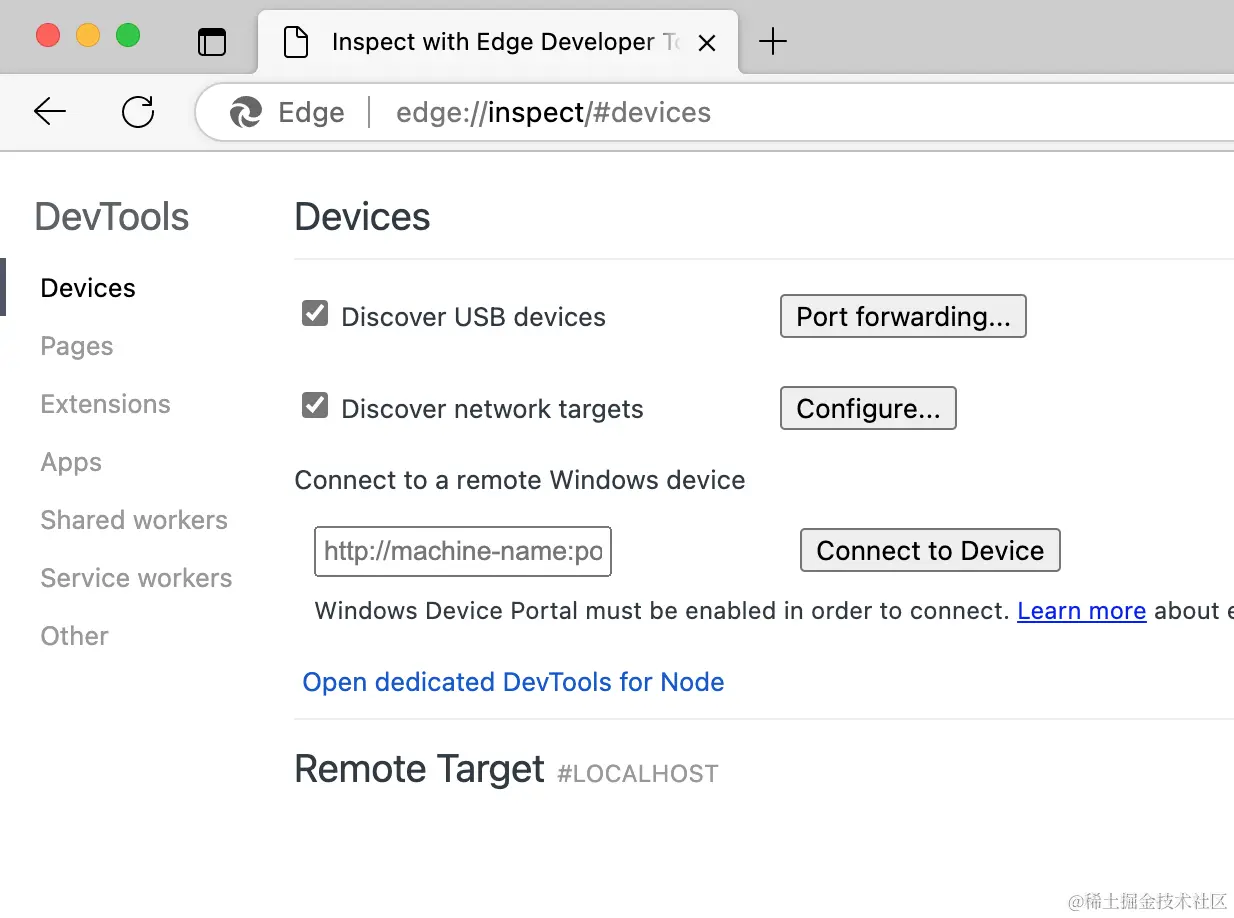Screen dimensions: 1234x918
Task: Open the Extensions section
Action: (x=105, y=404)
